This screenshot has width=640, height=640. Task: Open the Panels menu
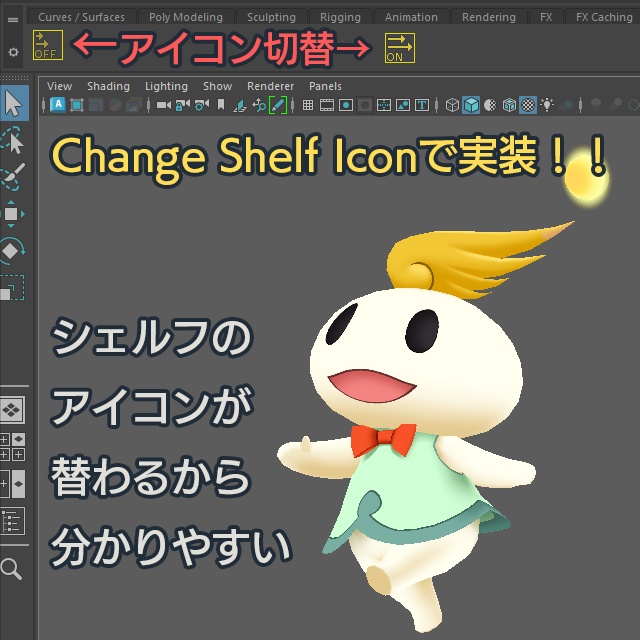coord(325,86)
